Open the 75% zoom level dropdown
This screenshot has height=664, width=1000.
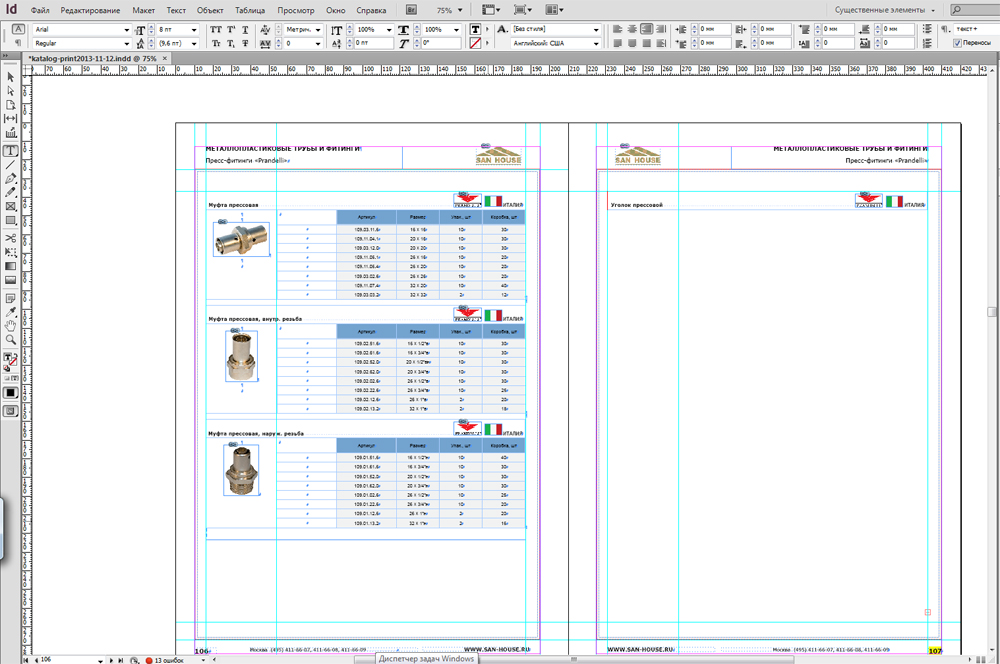pos(460,10)
